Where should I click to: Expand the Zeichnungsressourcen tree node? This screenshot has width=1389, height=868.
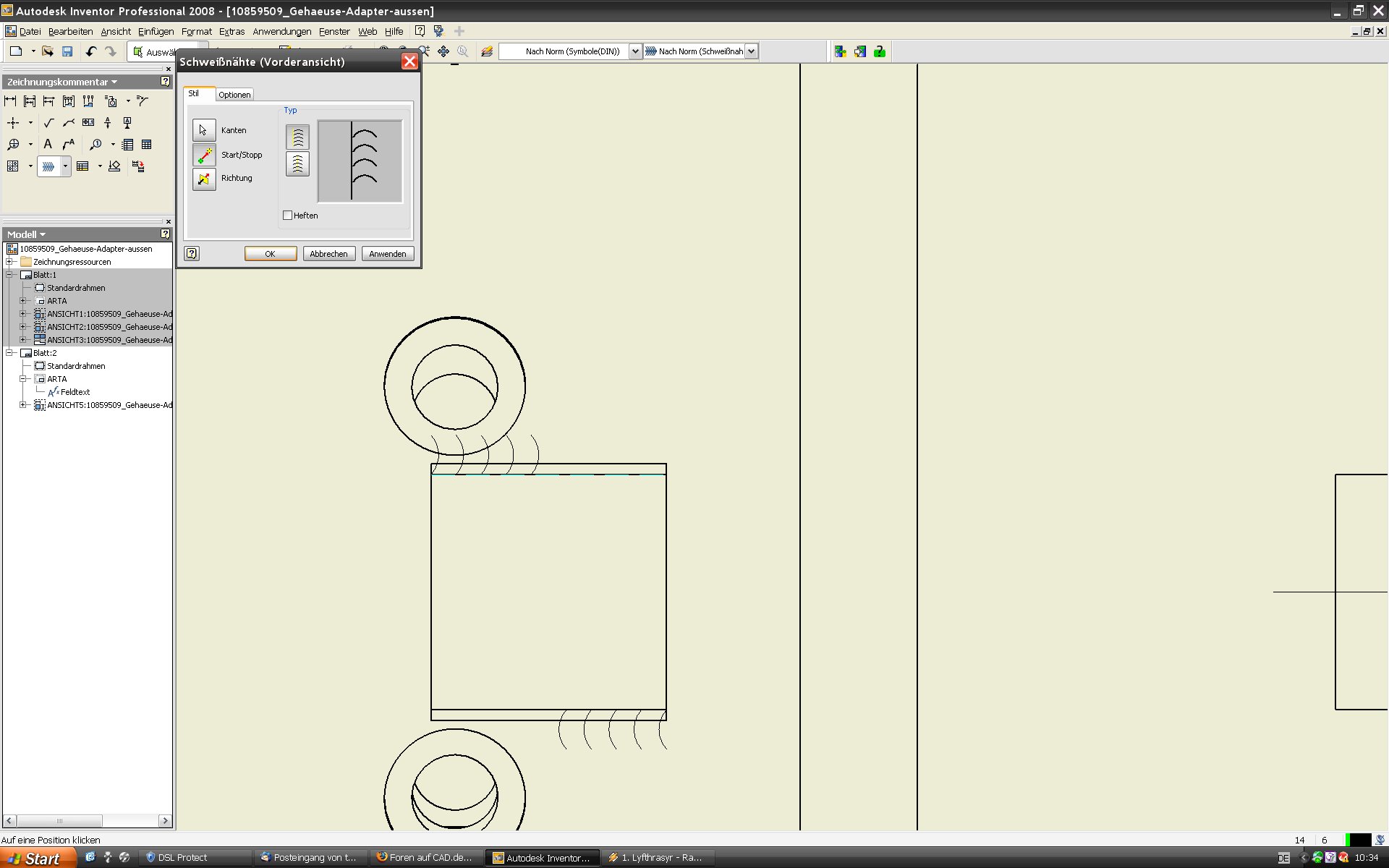click(10, 262)
